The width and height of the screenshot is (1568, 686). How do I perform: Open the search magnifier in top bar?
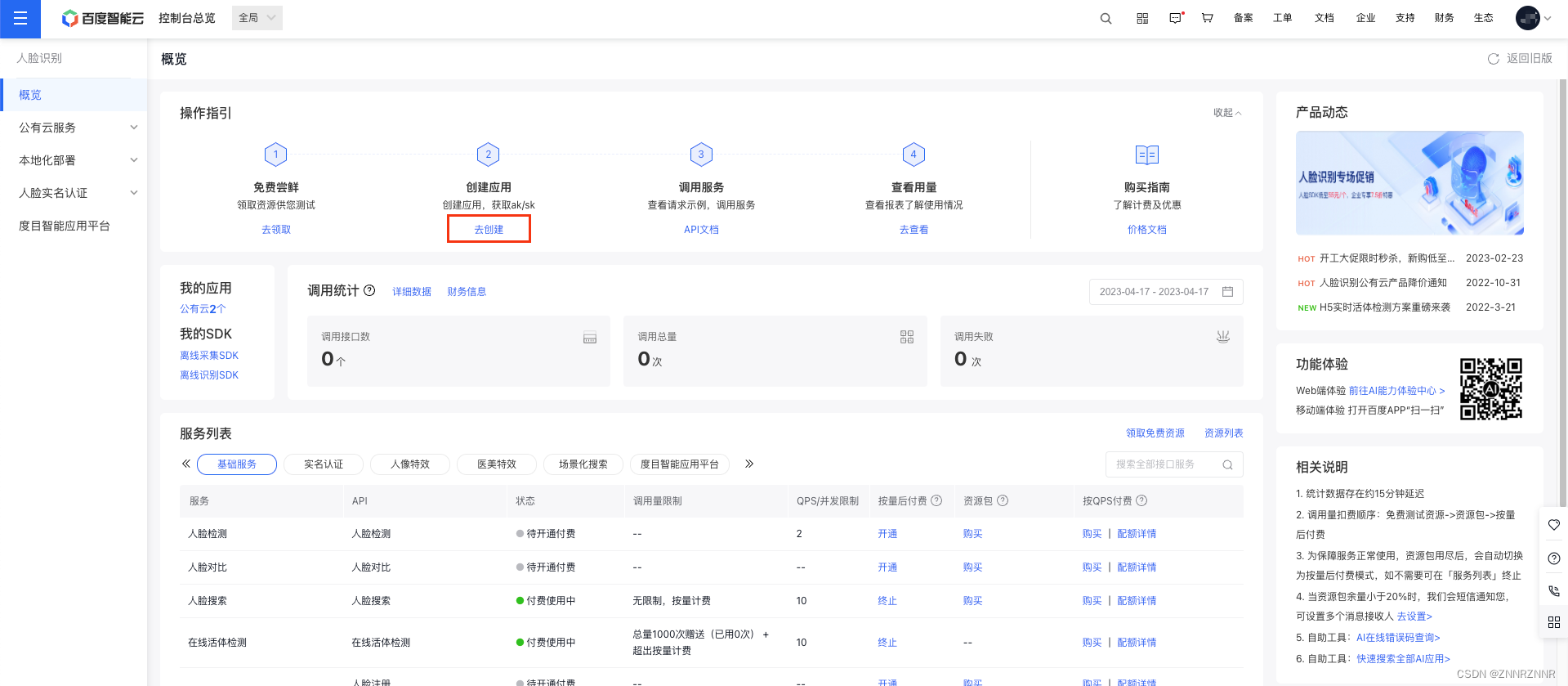[x=1106, y=18]
